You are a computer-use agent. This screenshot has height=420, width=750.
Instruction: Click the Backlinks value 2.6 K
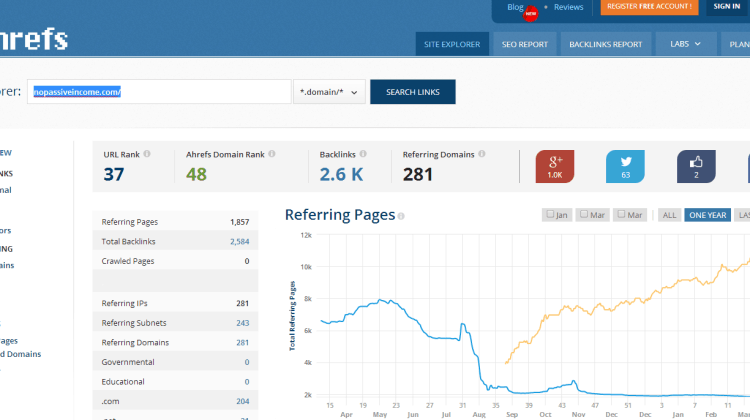(342, 175)
